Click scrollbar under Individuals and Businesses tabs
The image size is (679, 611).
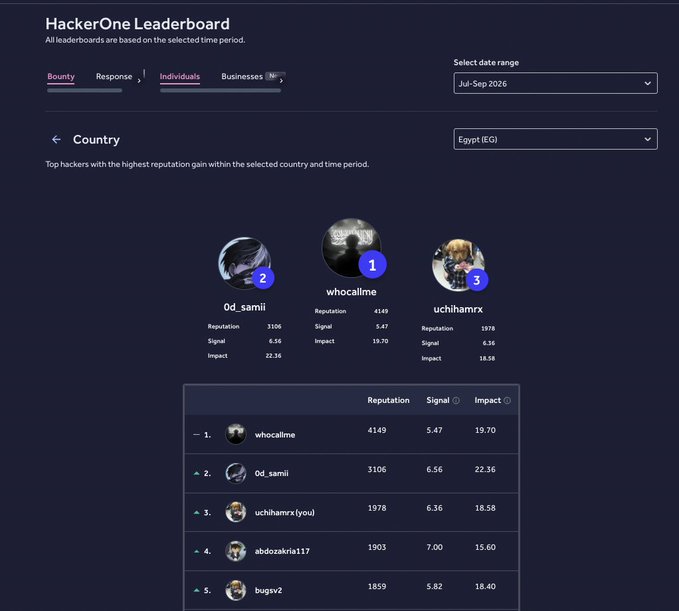pos(220,91)
